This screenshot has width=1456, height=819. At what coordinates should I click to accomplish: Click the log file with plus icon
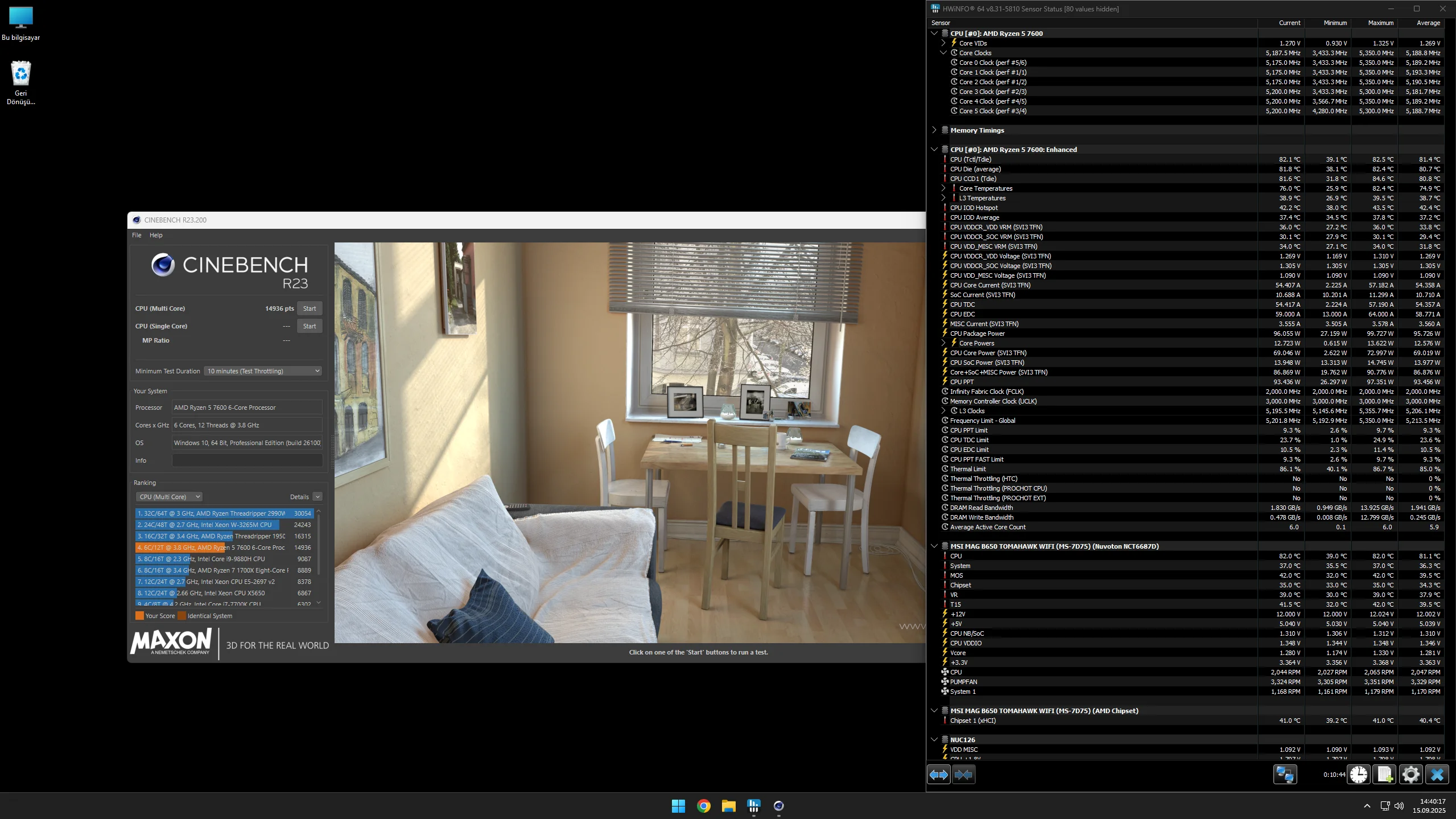click(x=1385, y=775)
